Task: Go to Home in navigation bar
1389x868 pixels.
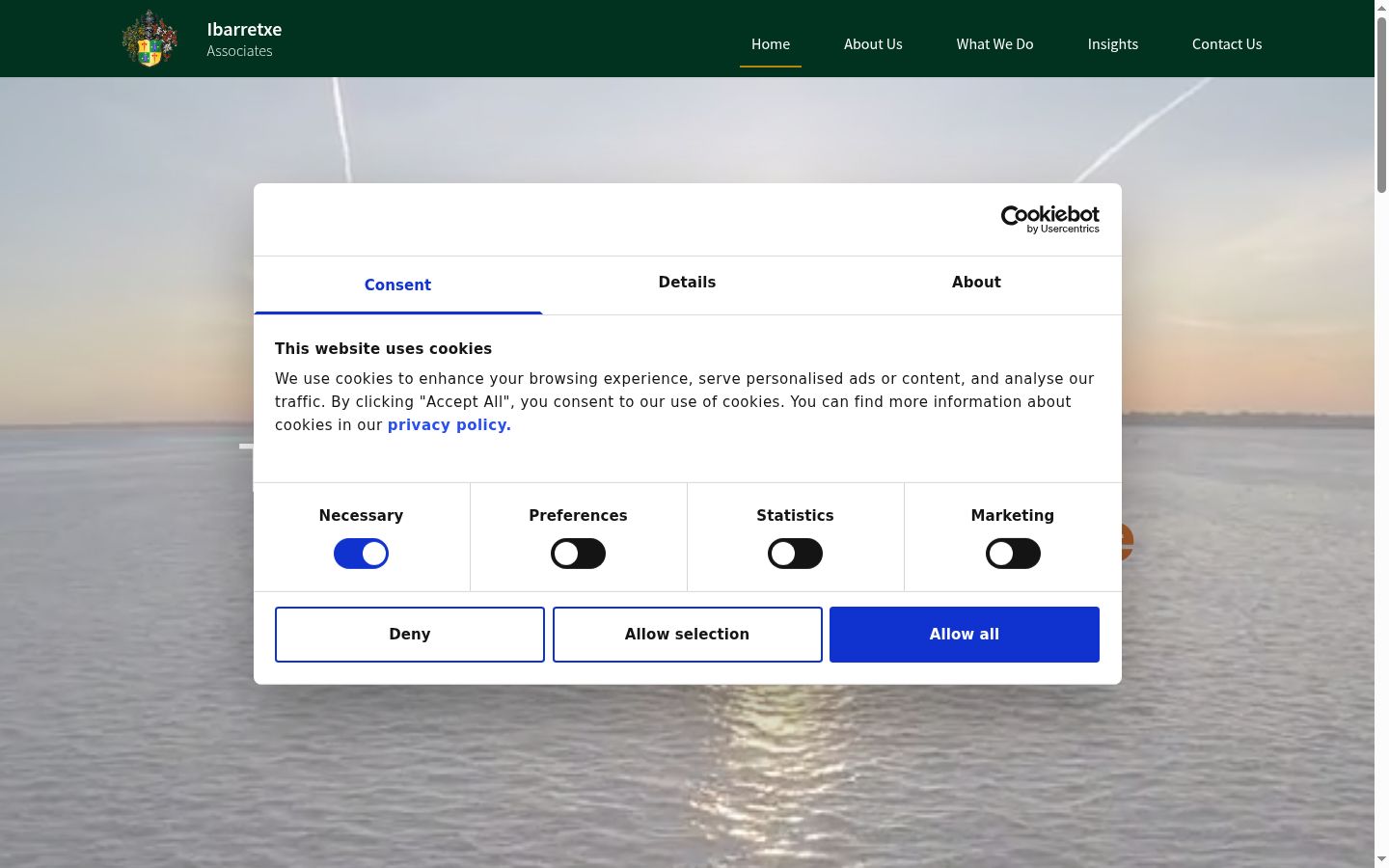Action: pos(771,44)
